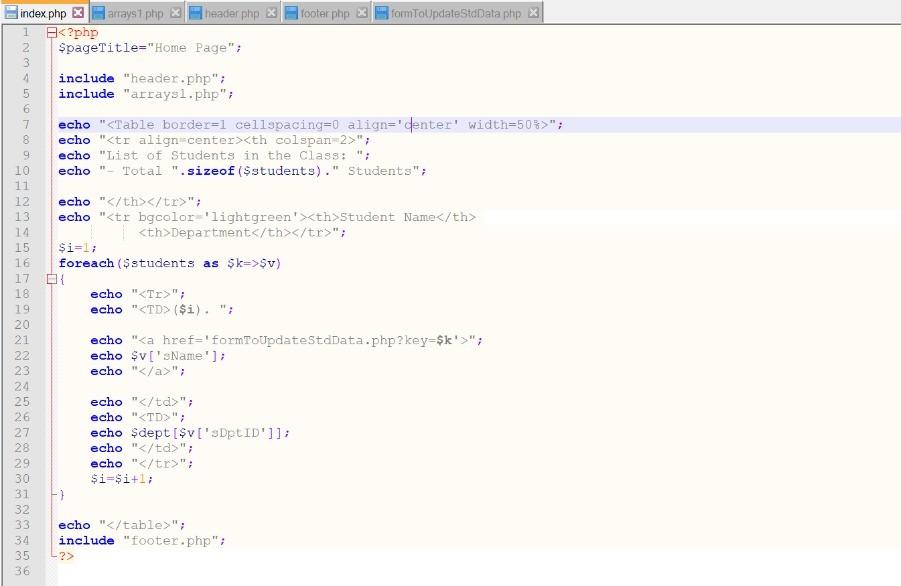
Task: Click the "</a>" string on line 23
Action: point(155,371)
